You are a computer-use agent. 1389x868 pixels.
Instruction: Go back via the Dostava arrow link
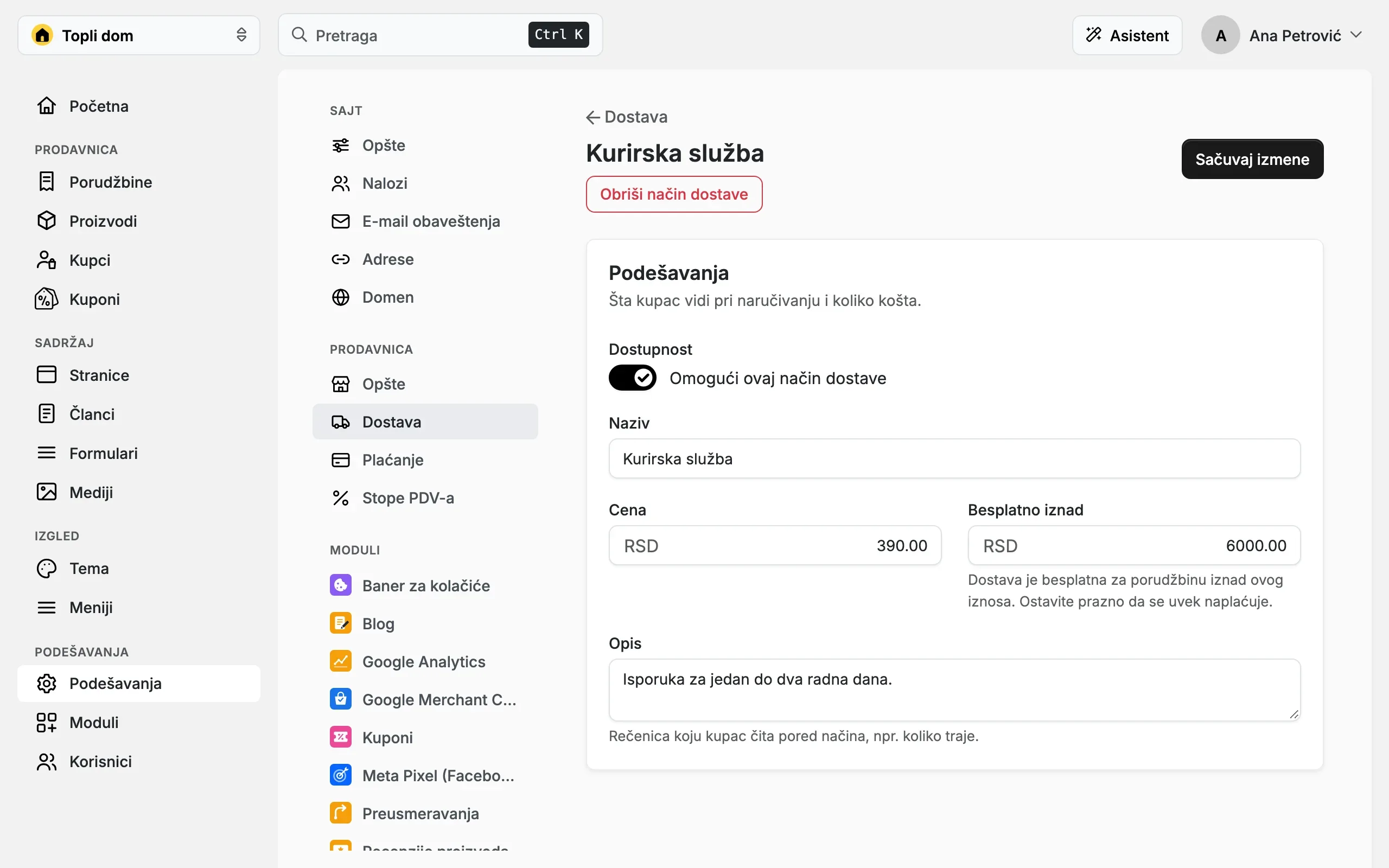coord(626,117)
